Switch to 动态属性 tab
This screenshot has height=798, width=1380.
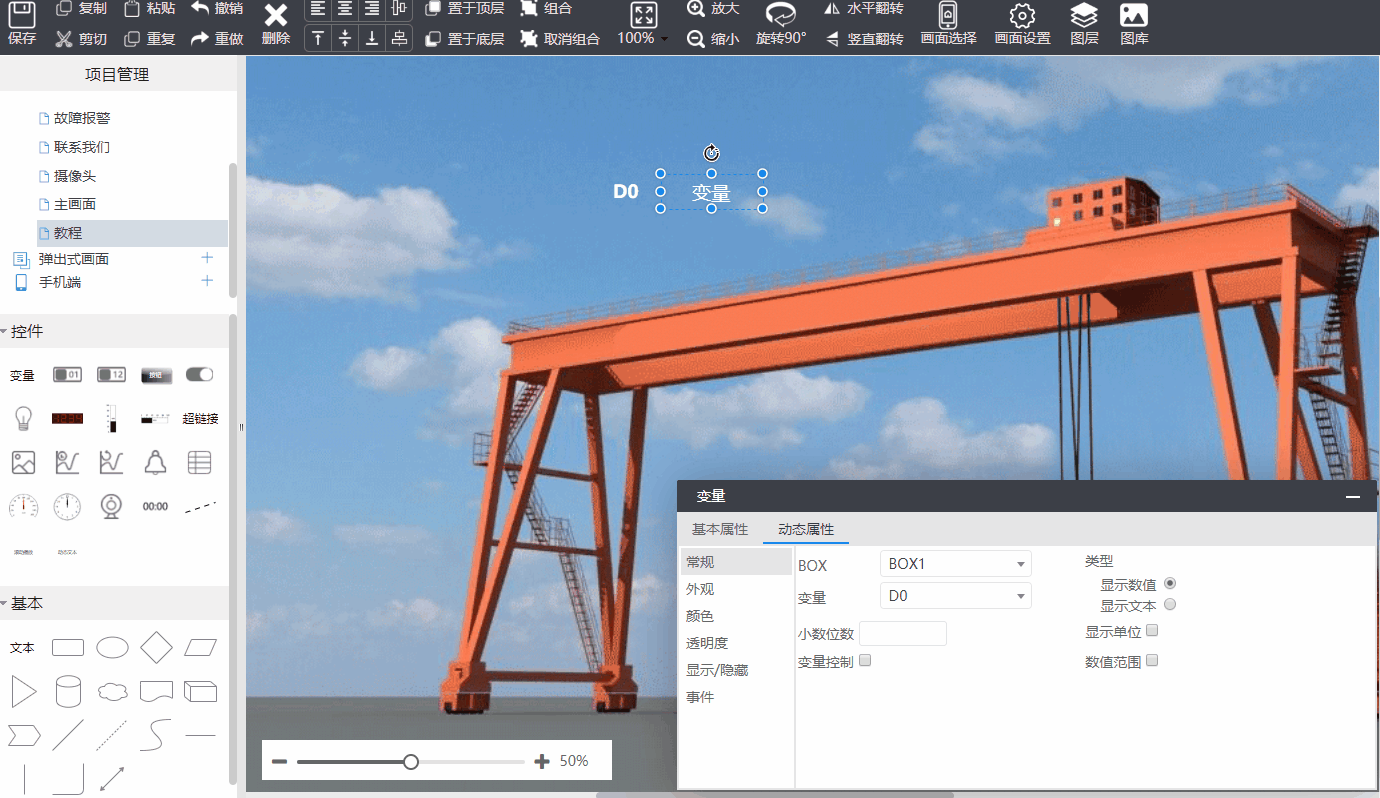coord(806,529)
